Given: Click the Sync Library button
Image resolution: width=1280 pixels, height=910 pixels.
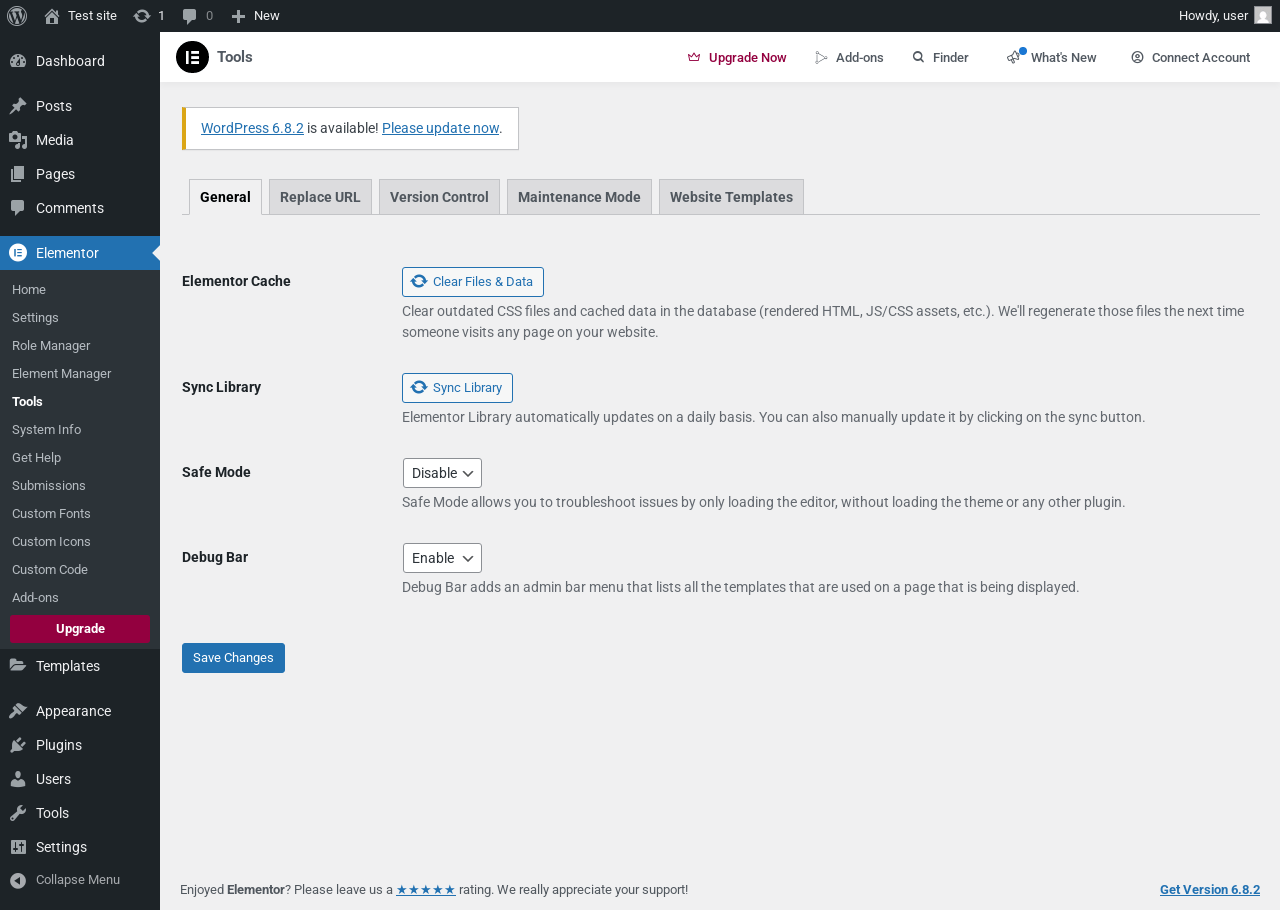Looking at the screenshot, I should point(457,388).
